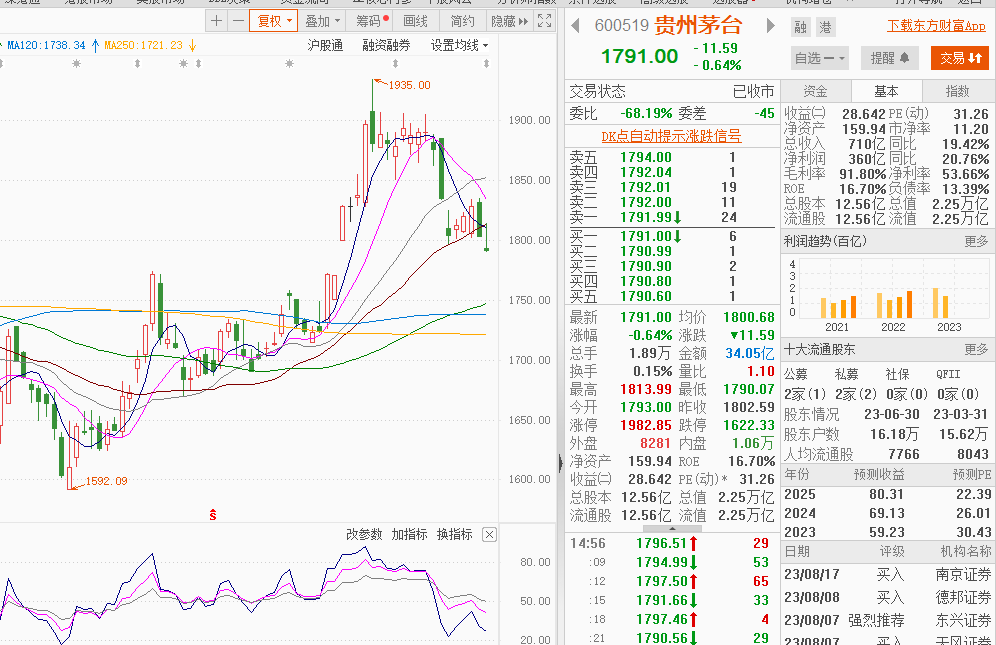This screenshot has width=996, height=645.
Task: Click the red S marker below the chart
Action: click(x=213, y=515)
